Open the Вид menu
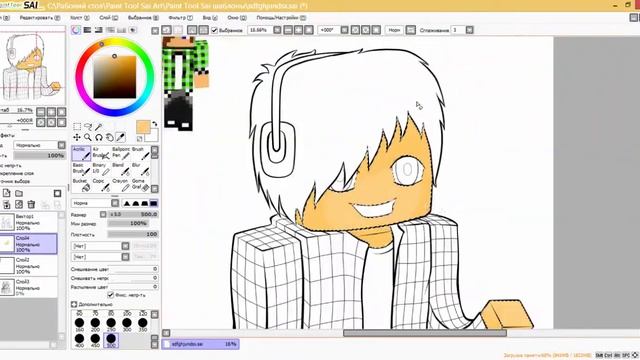The height and width of the screenshot is (360, 640). tap(210, 18)
